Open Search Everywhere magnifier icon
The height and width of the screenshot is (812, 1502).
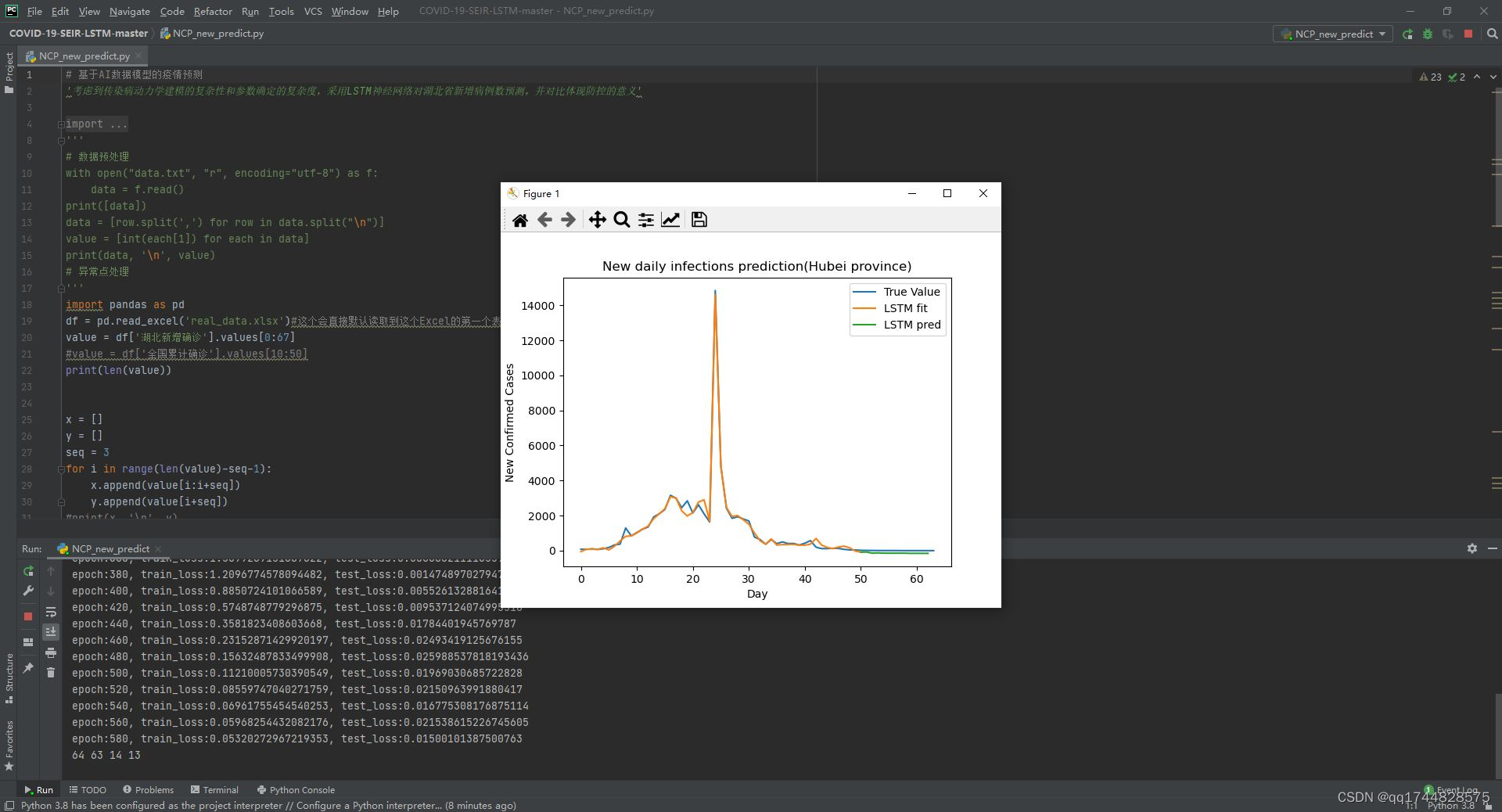(1492, 34)
